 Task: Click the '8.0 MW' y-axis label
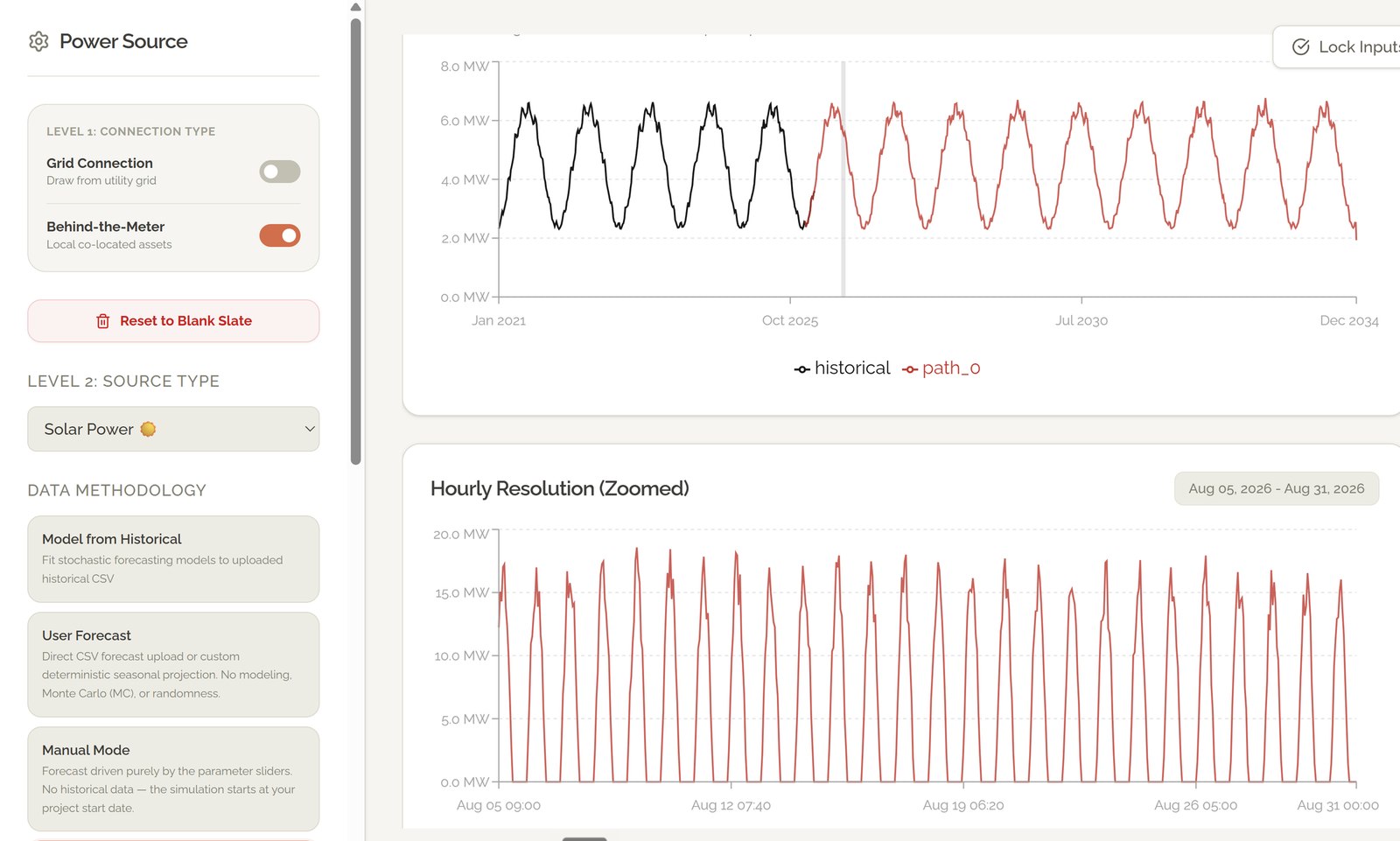click(x=465, y=67)
